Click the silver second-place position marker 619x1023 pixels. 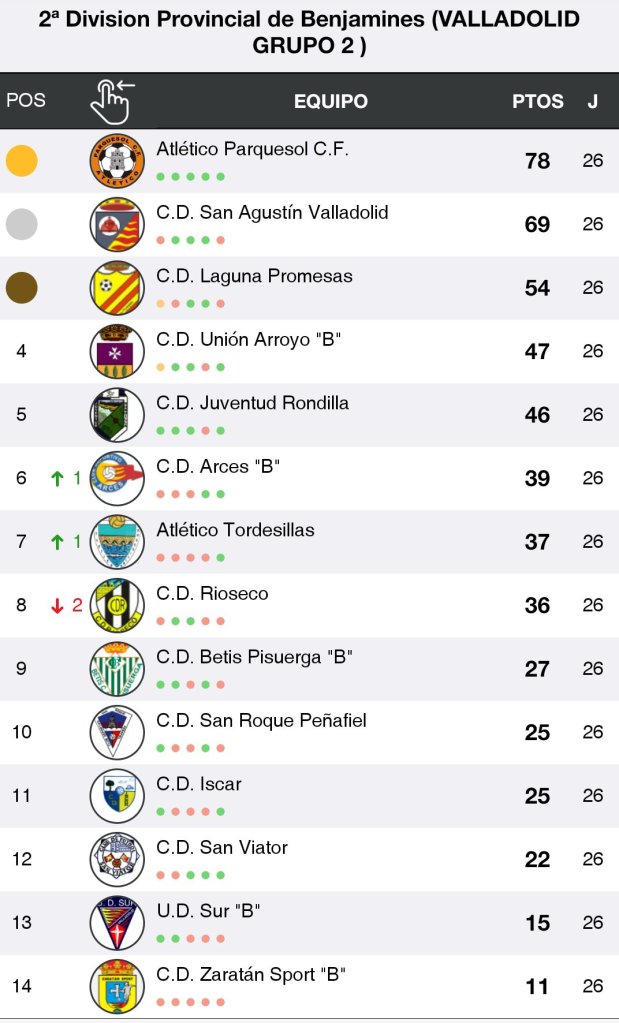coord(22,224)
